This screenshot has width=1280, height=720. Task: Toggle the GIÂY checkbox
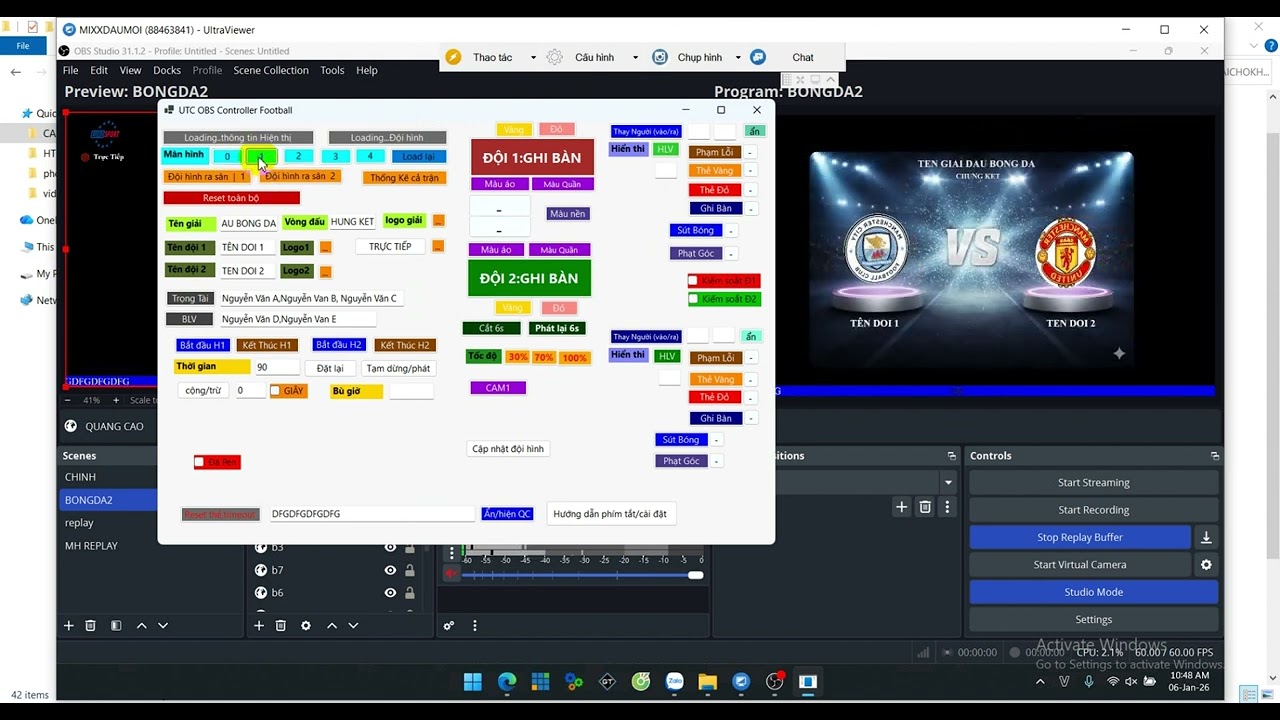click(275, 391)
